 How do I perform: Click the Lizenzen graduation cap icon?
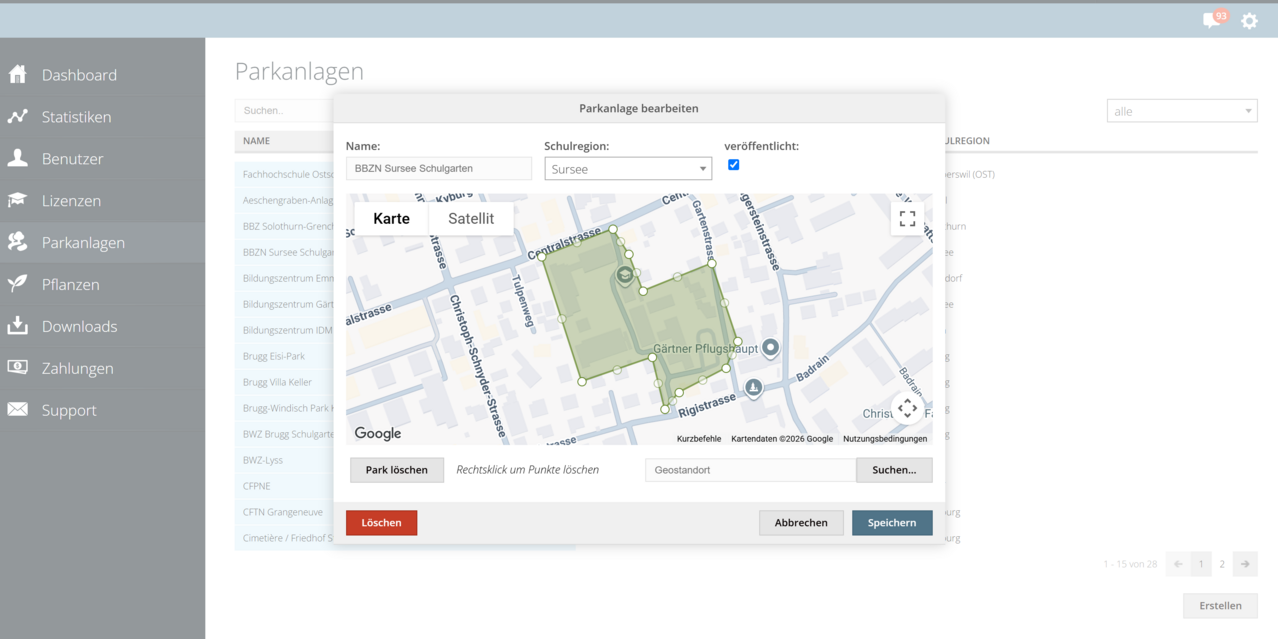click(18, 200)
